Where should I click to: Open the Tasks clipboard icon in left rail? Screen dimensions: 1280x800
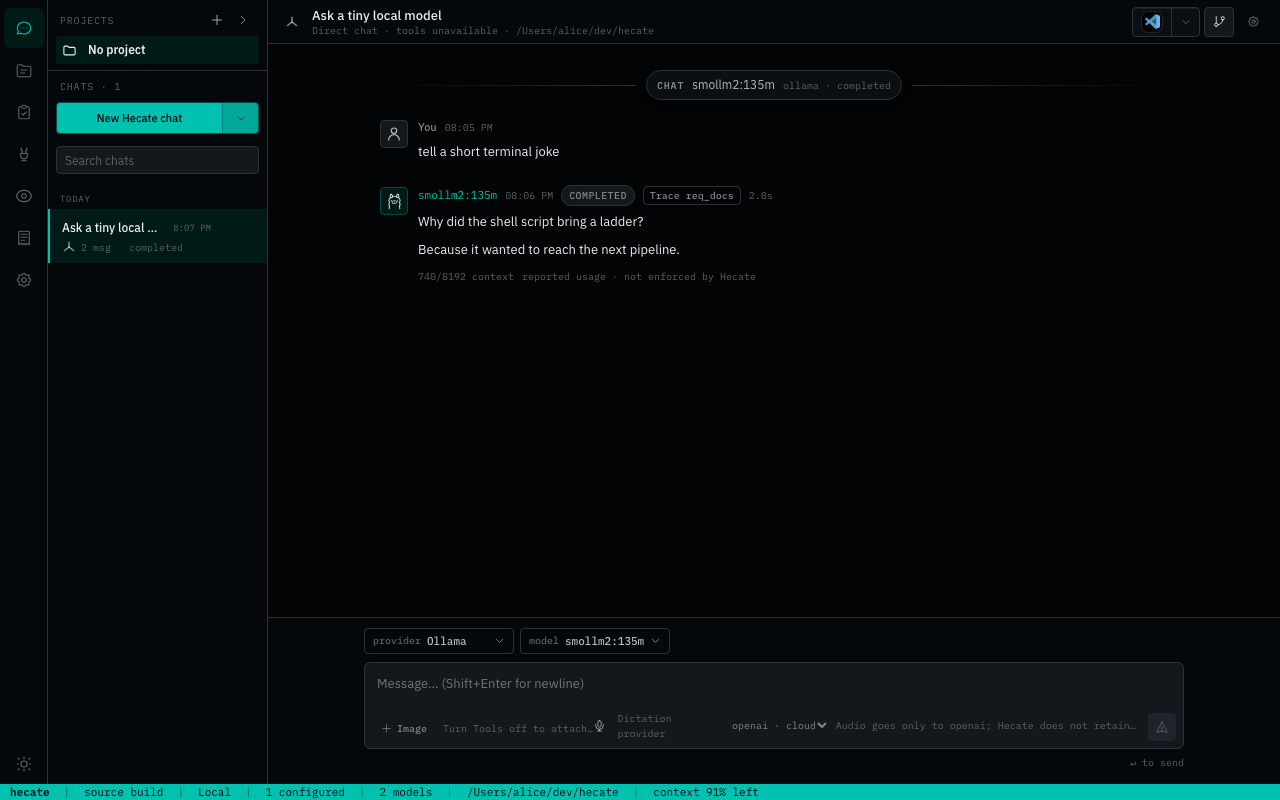tap(24, 112)
